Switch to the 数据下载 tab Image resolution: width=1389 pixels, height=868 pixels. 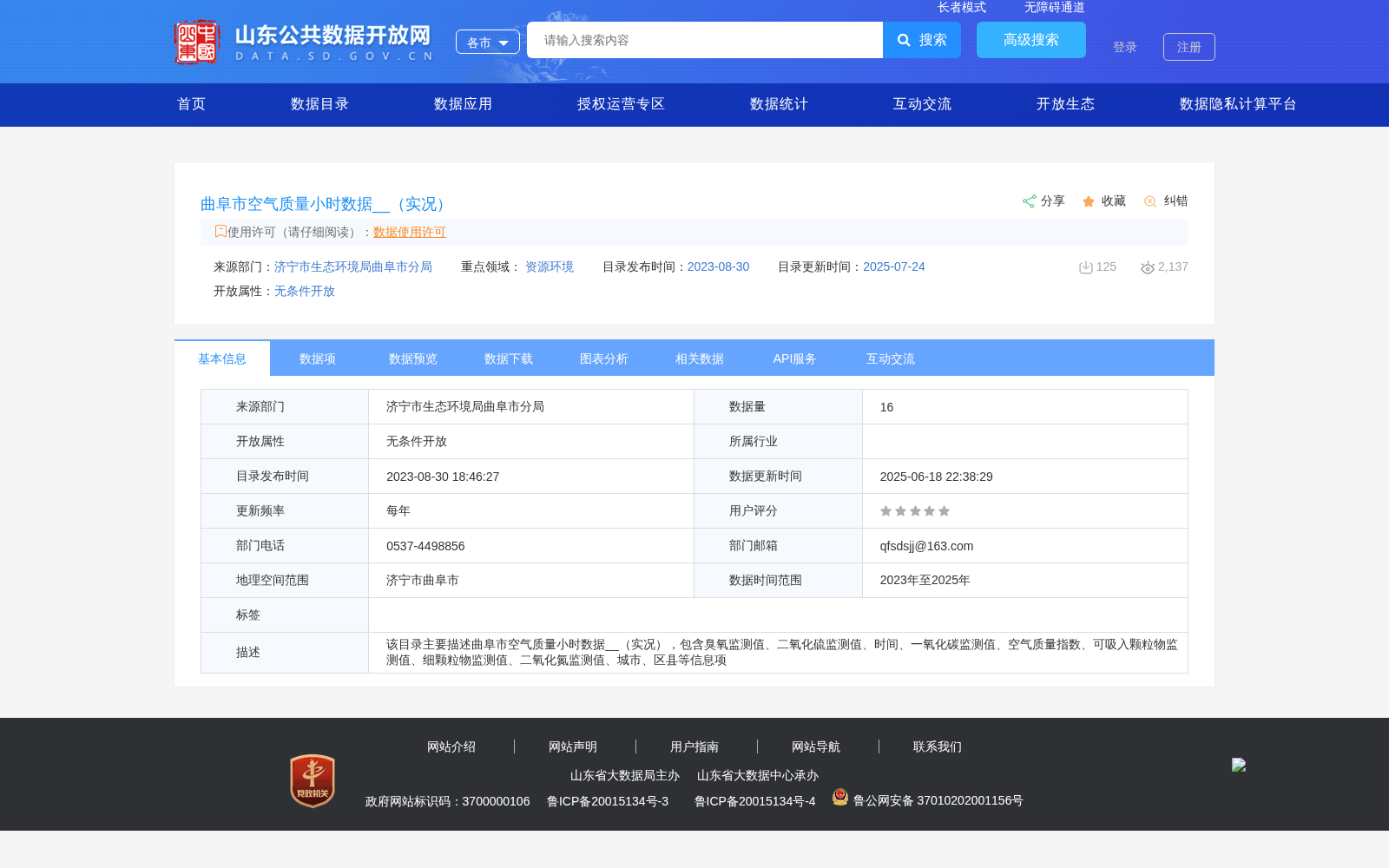[x=509, y=358]
